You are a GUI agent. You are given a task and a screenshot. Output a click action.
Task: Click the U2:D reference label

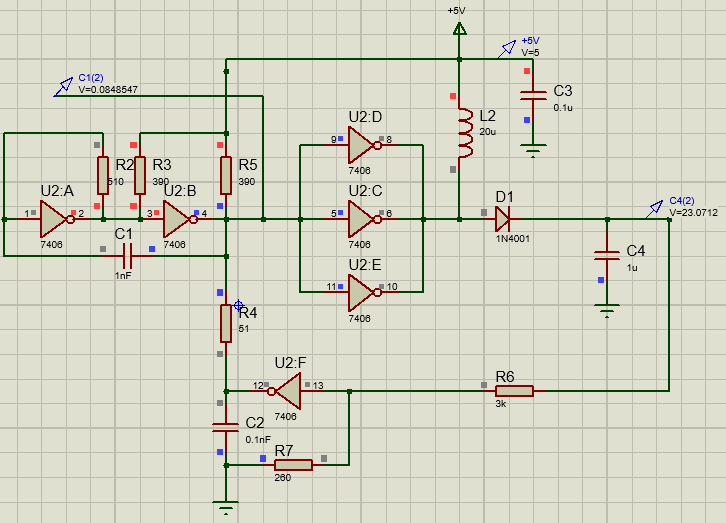365,117
